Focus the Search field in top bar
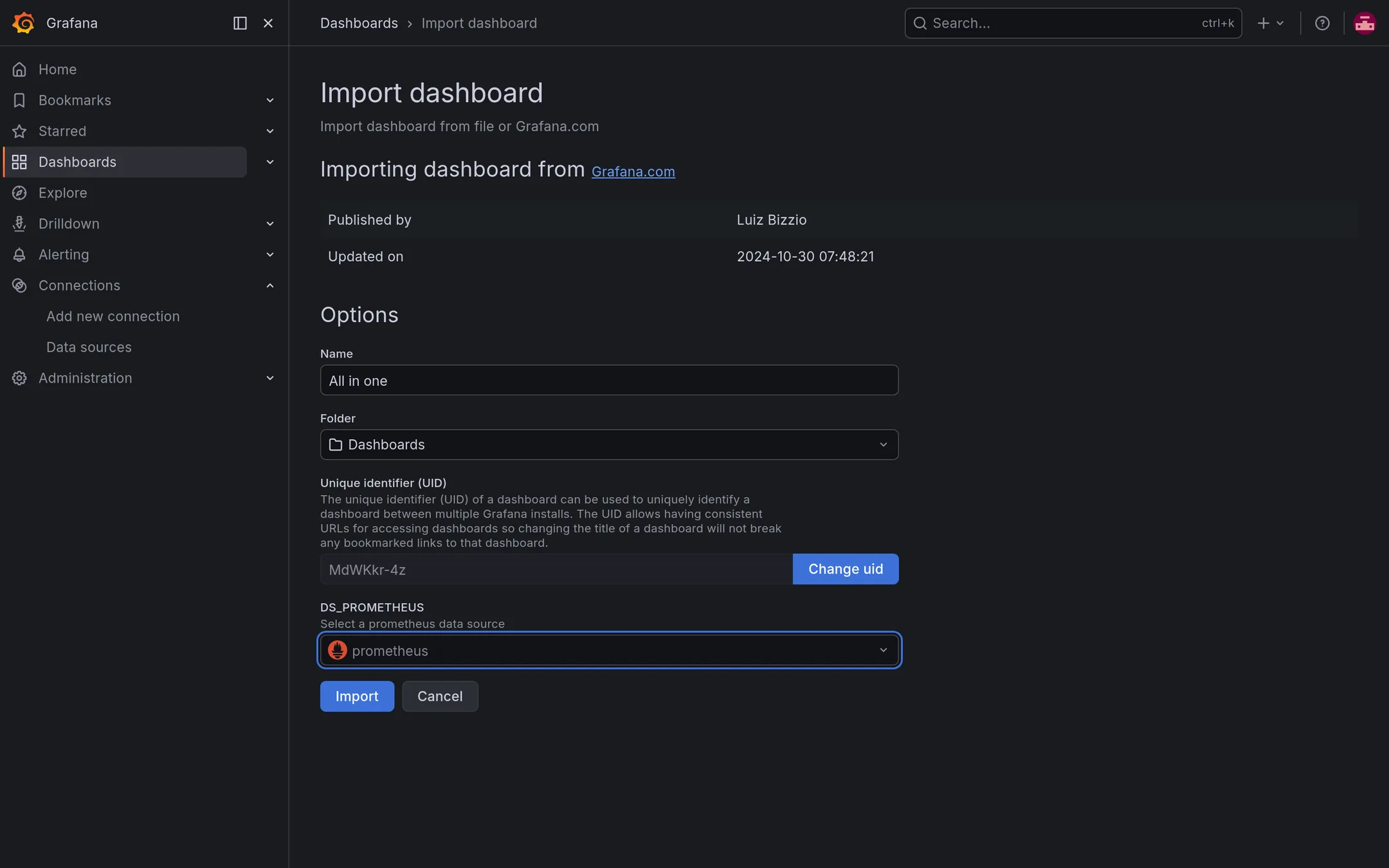 [x=1073, y=23]
